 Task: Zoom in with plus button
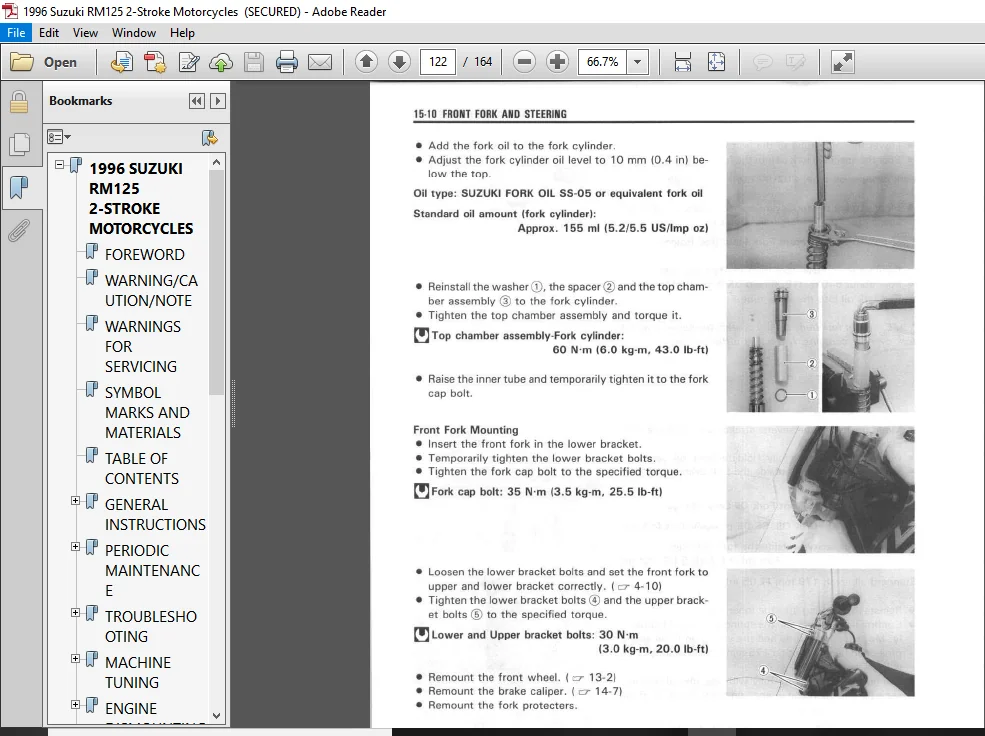pyautogui.click(x=557, y=62)
